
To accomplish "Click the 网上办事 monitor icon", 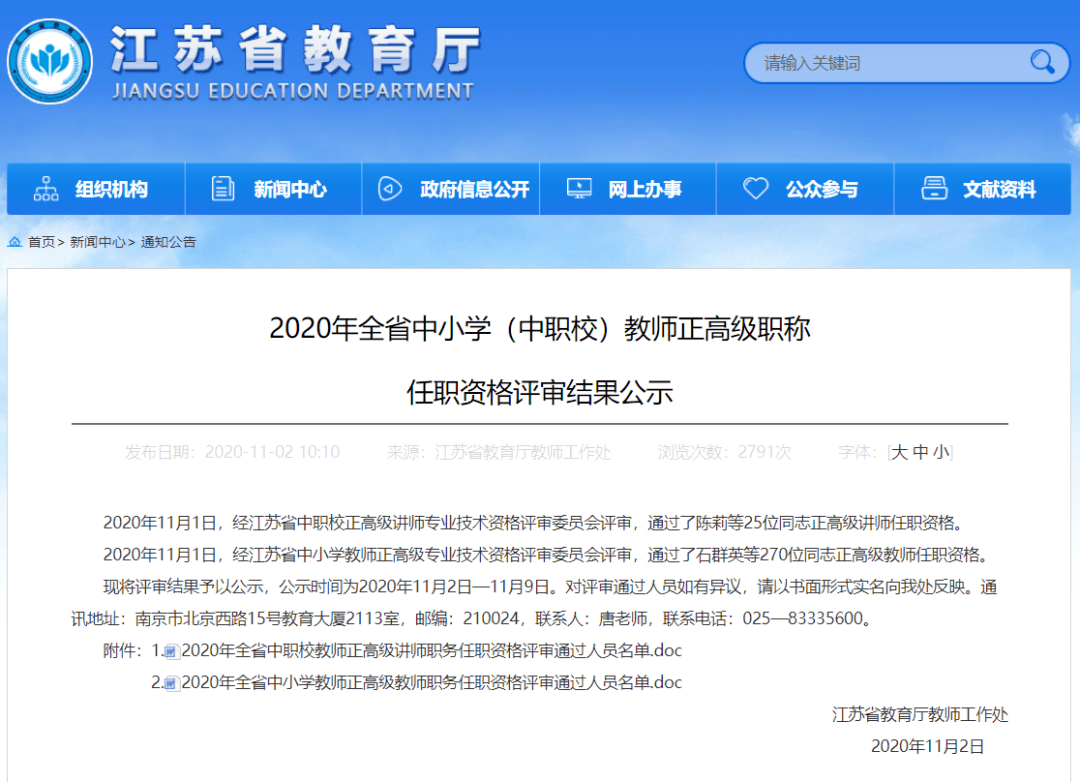I will click(579, 189).
